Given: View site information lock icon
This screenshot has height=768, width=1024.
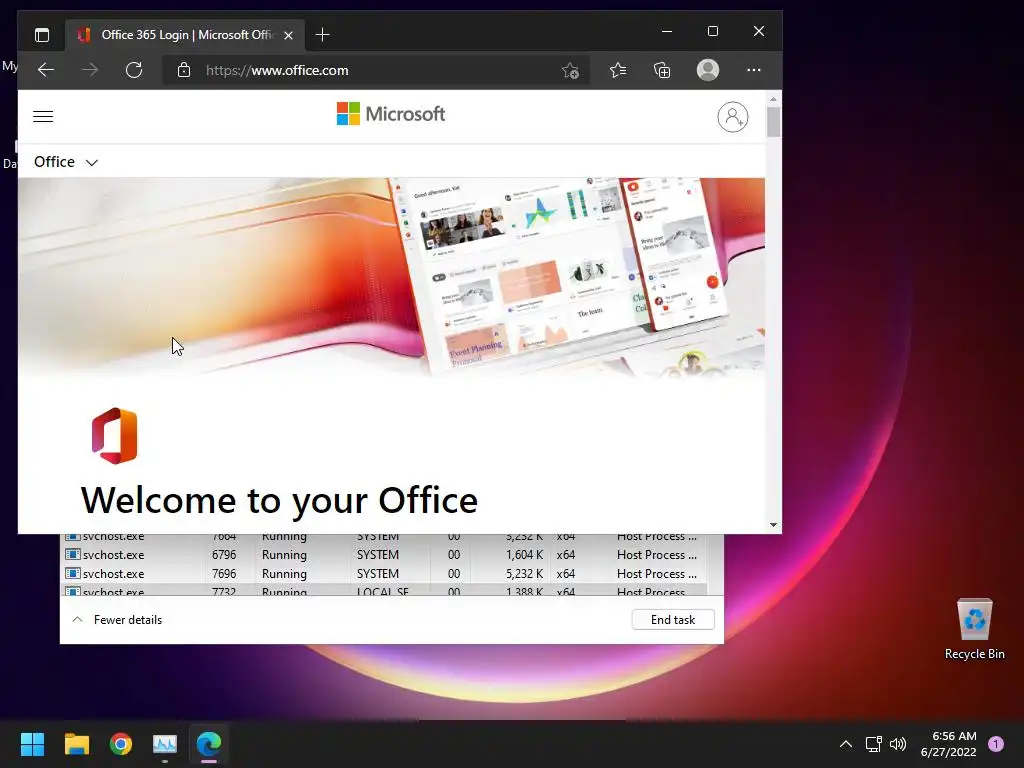Looking at the screenshot, I should pos(184,70).
